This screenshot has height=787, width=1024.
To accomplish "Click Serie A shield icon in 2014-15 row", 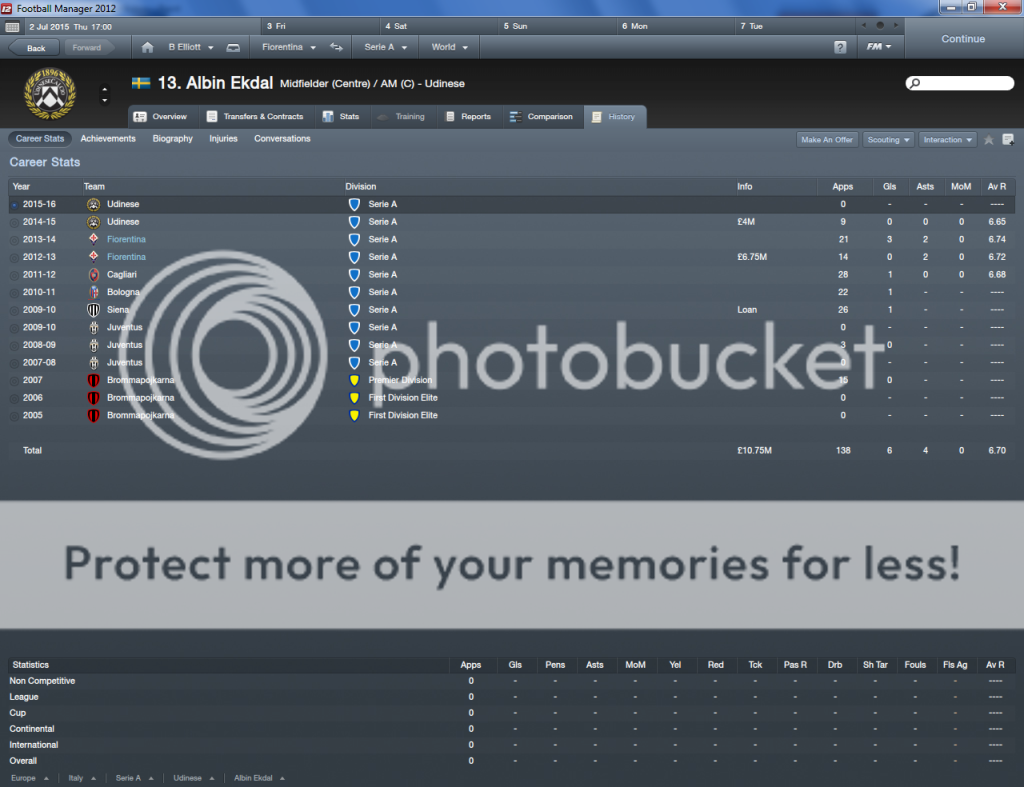I will 354,222.
